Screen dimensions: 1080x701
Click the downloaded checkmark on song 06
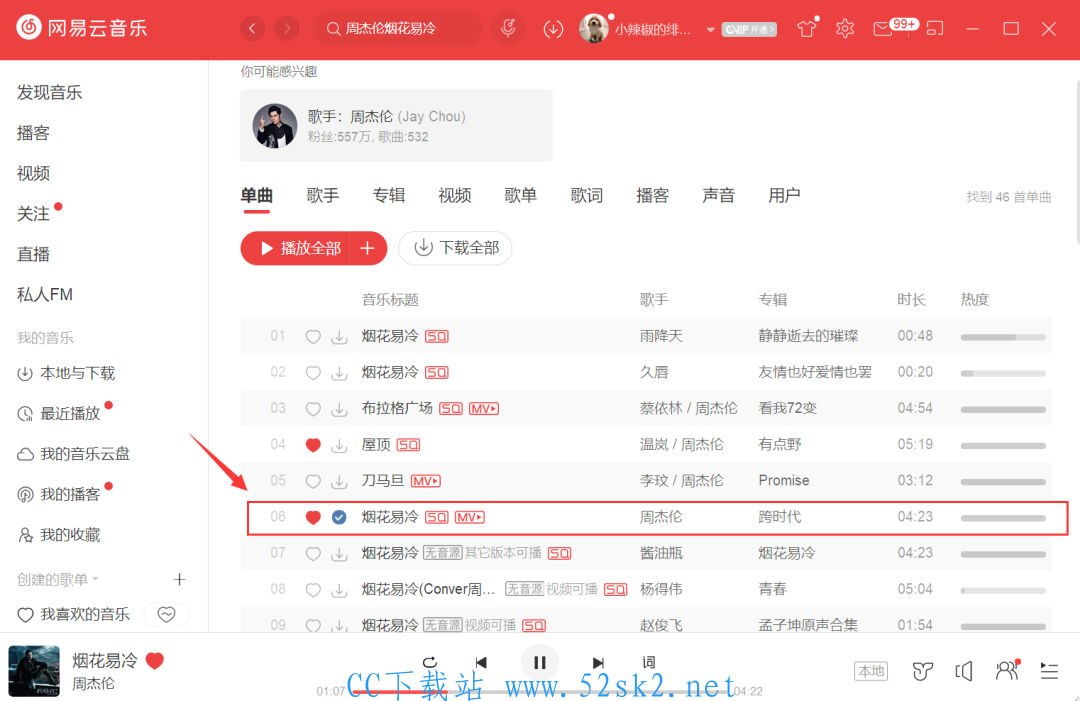pyautogui.click(x=339, y=517)
